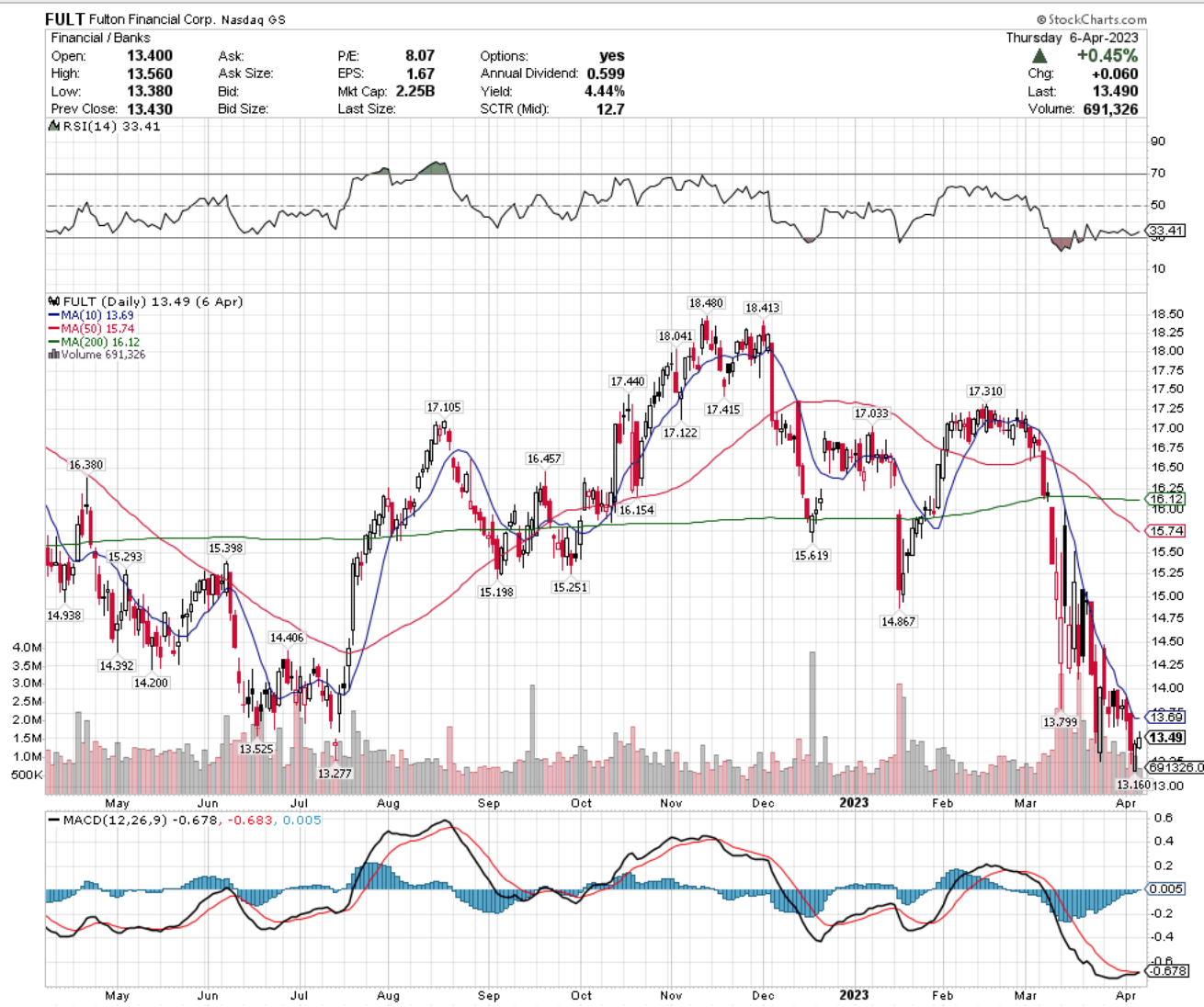Click the 14.867 price label
1204x1007 pixels.
click(x=898, y=622)
